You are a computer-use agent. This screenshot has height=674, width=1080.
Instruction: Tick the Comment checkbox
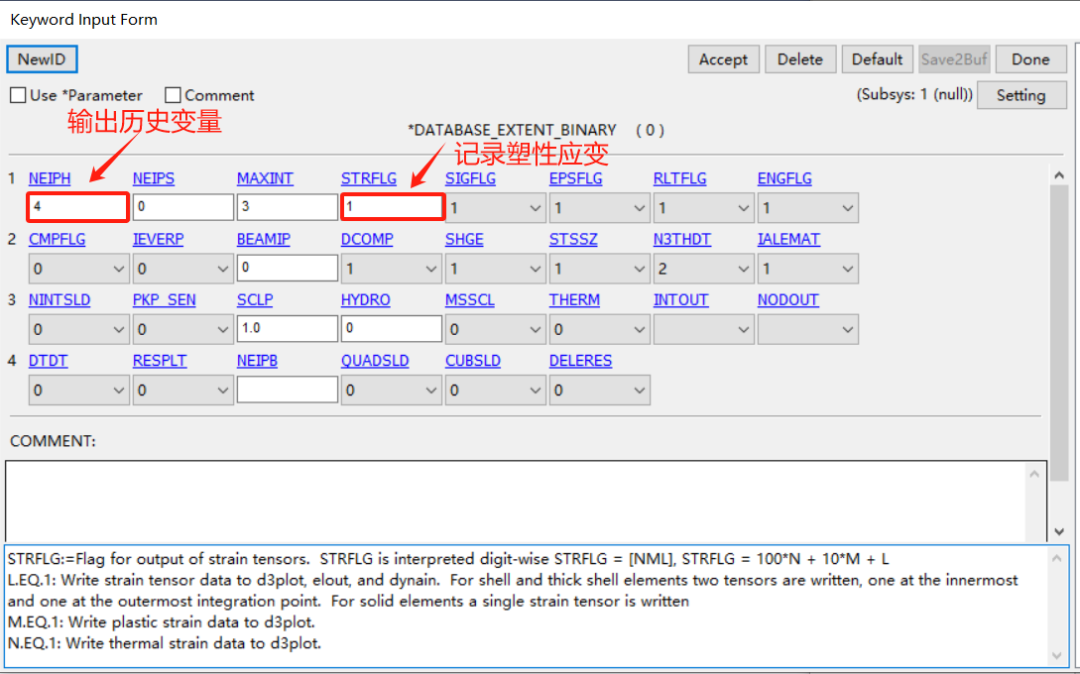point(173,95)
